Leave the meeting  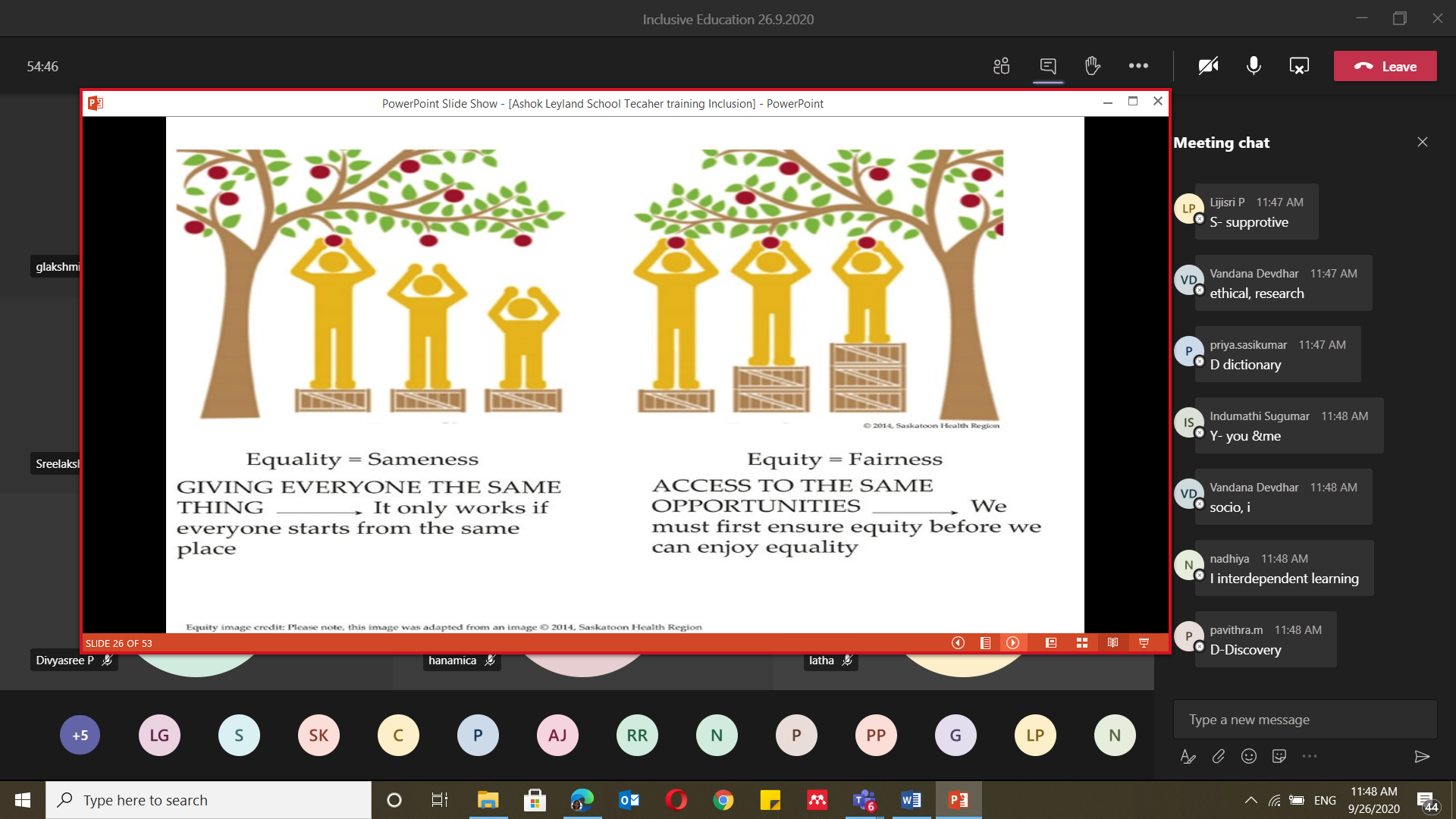tap(1385, 66)
